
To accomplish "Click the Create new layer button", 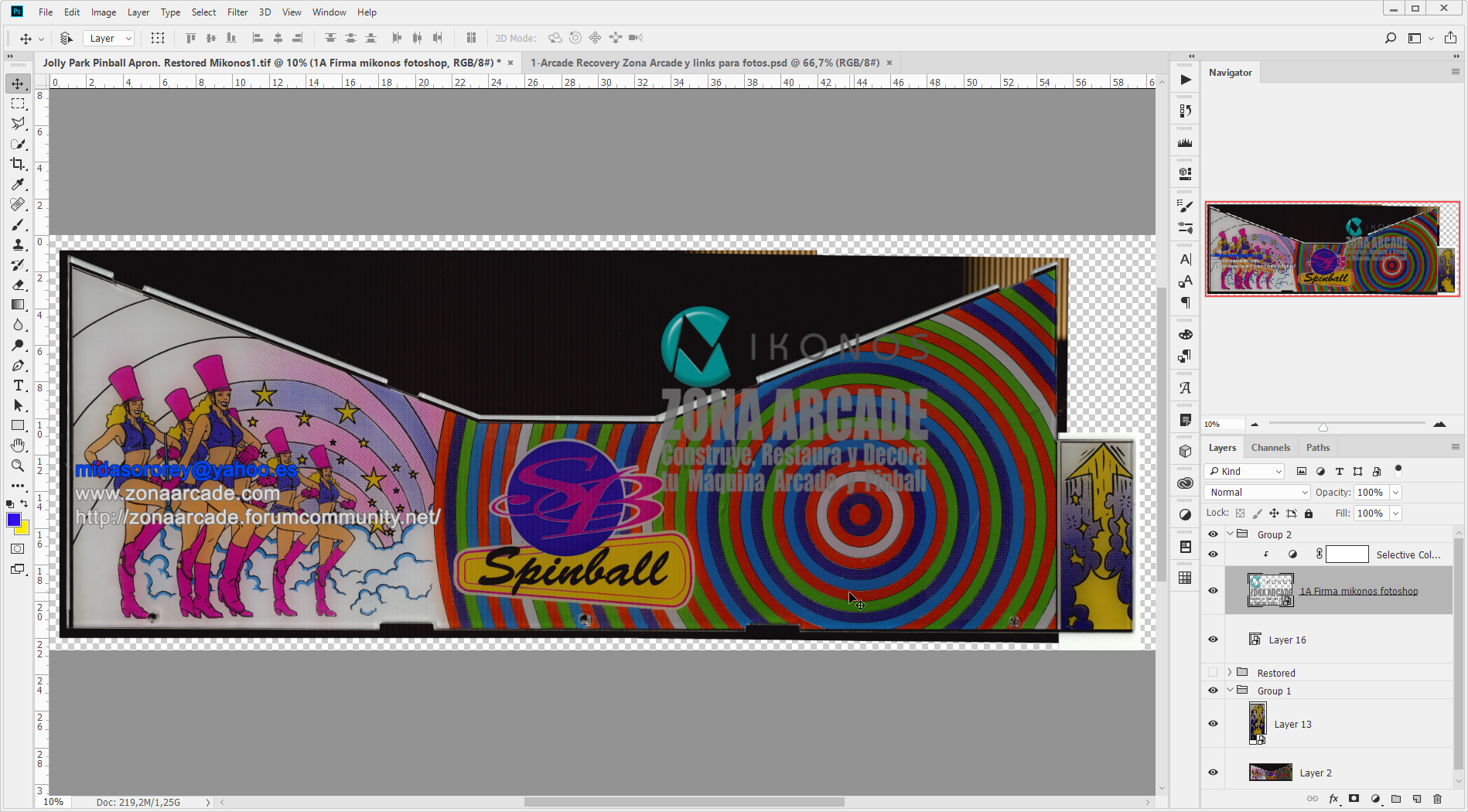I will (x=1416, y=799).
